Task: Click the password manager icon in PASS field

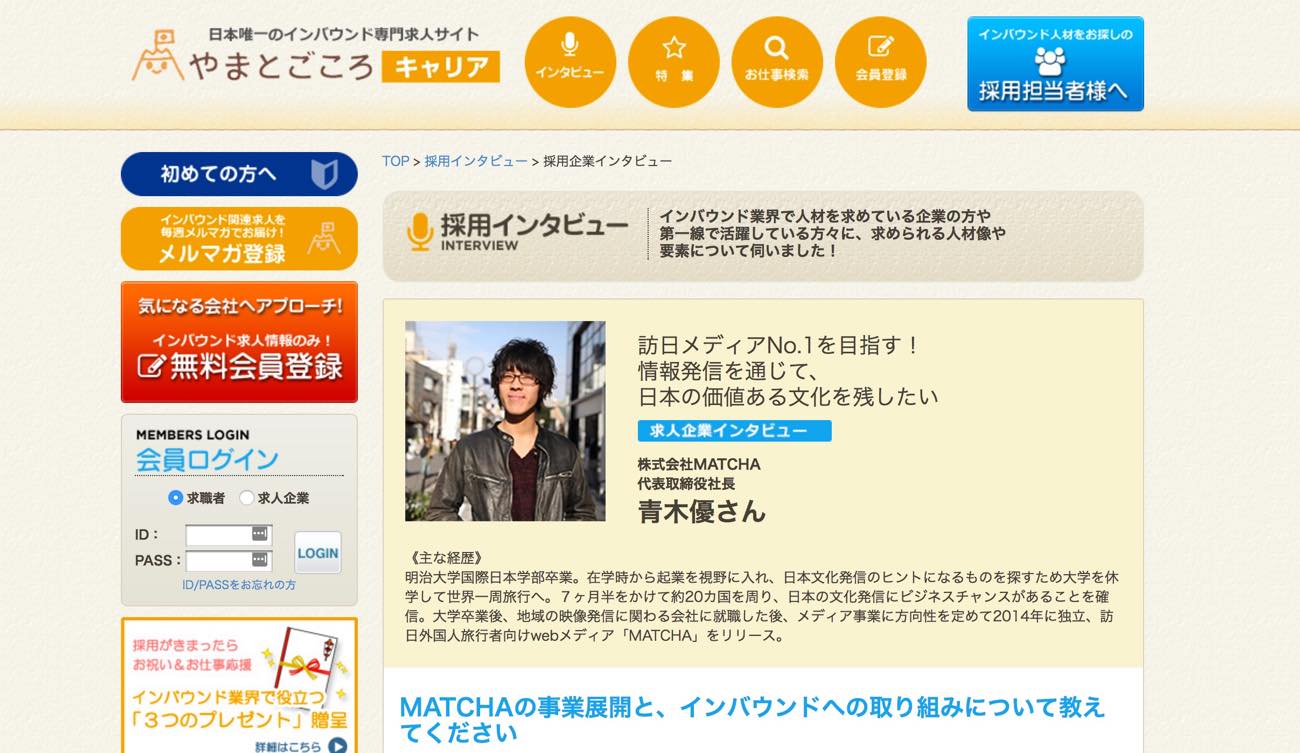Action: tap(259, 559)
